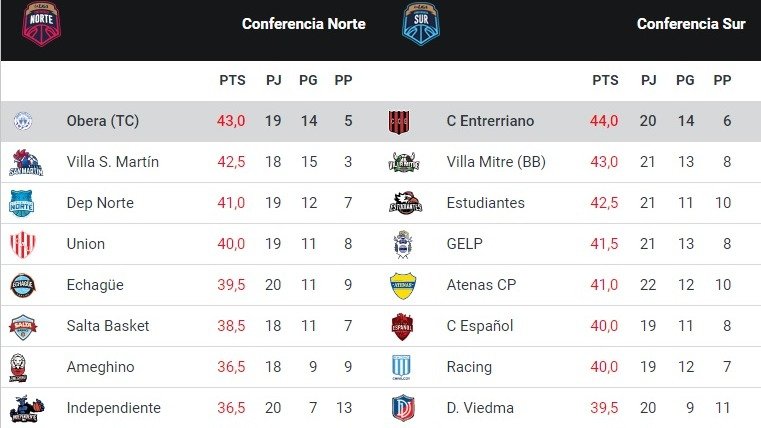Click the Atenas CP yellow shield logo
The height and width of the screenshot is (428, 761).
[x=403, y=285]
